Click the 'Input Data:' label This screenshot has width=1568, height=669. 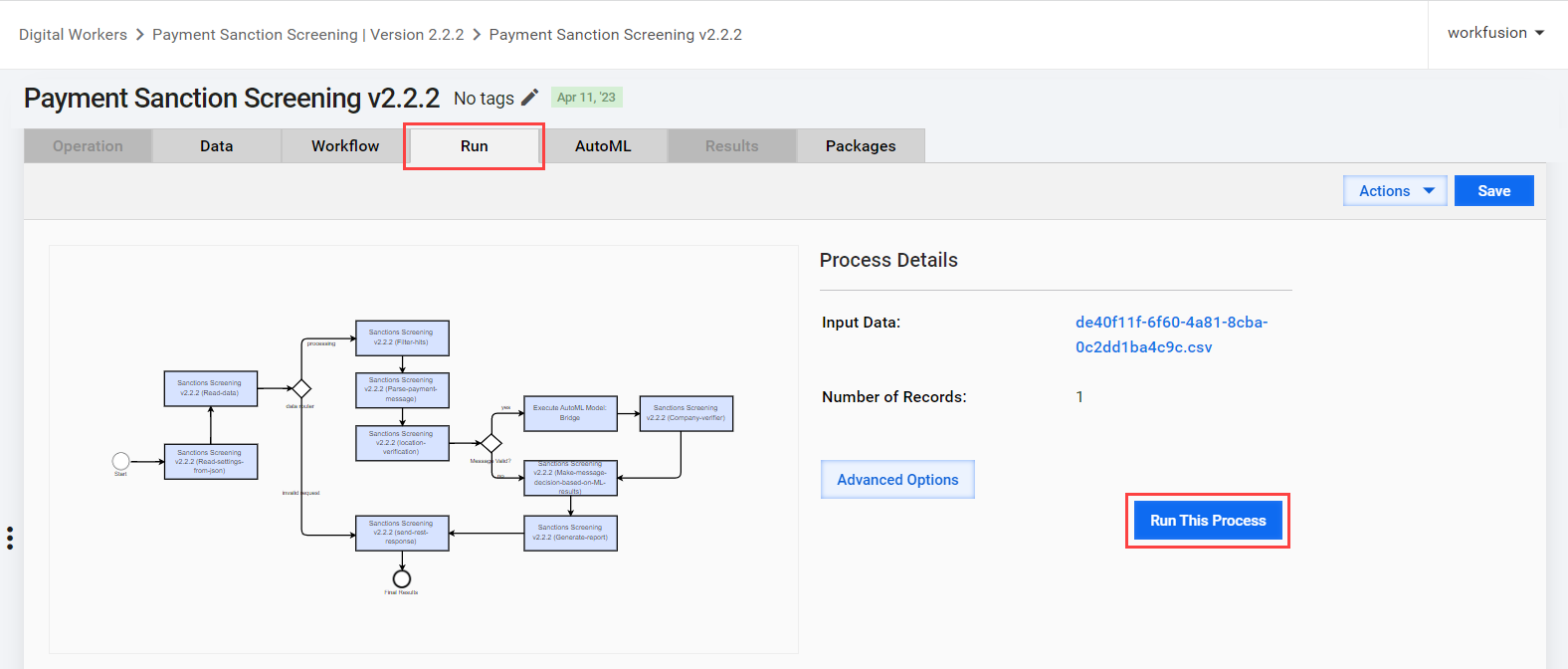(861, 322)
